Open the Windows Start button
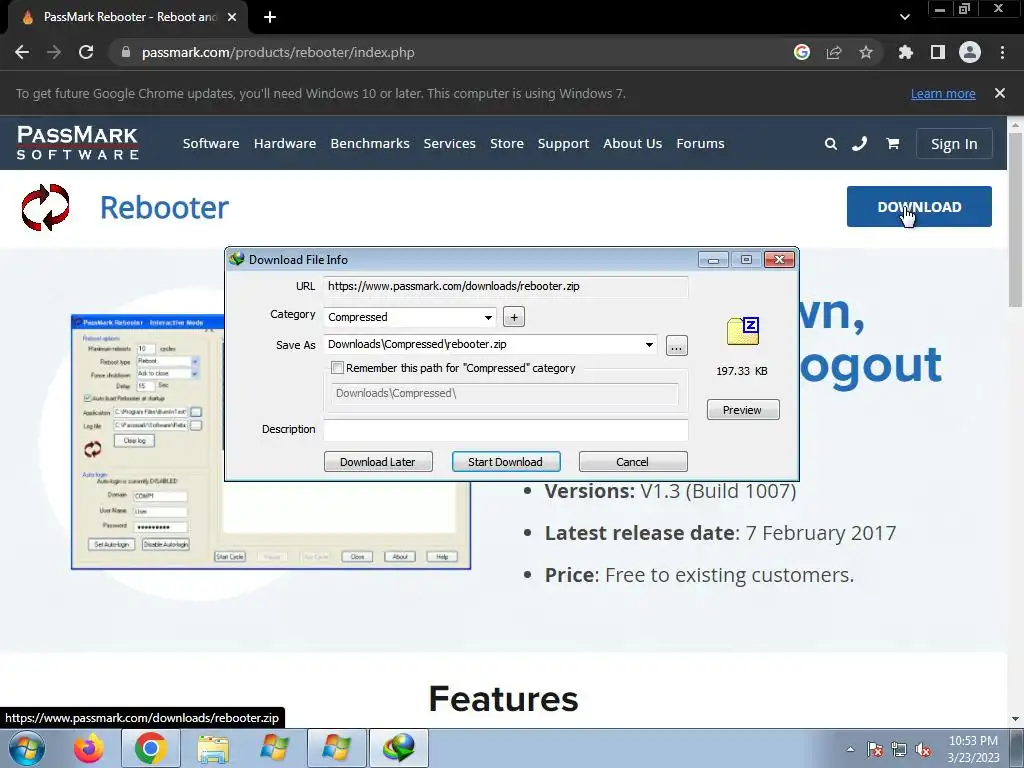Viewport: 1024px width, 768px height. (27, 748)
